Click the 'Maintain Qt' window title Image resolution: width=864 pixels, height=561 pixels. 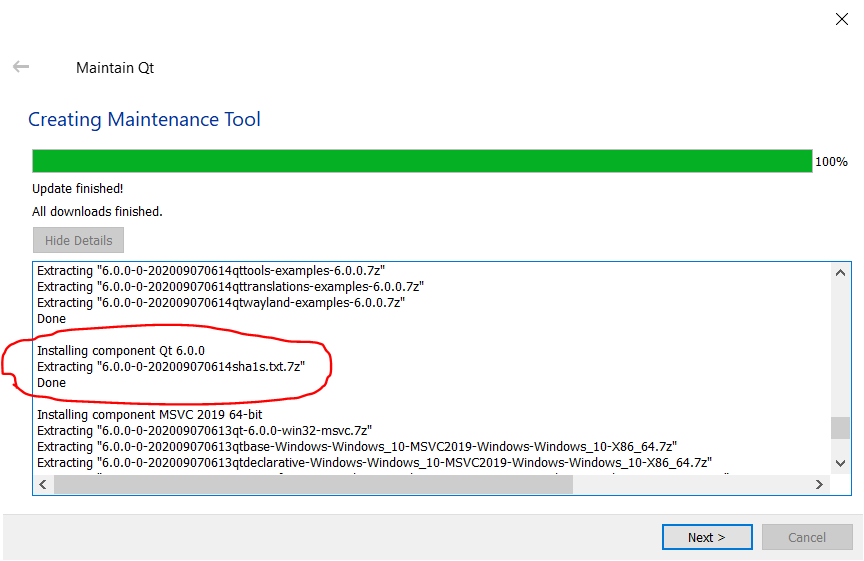[115, 67]
